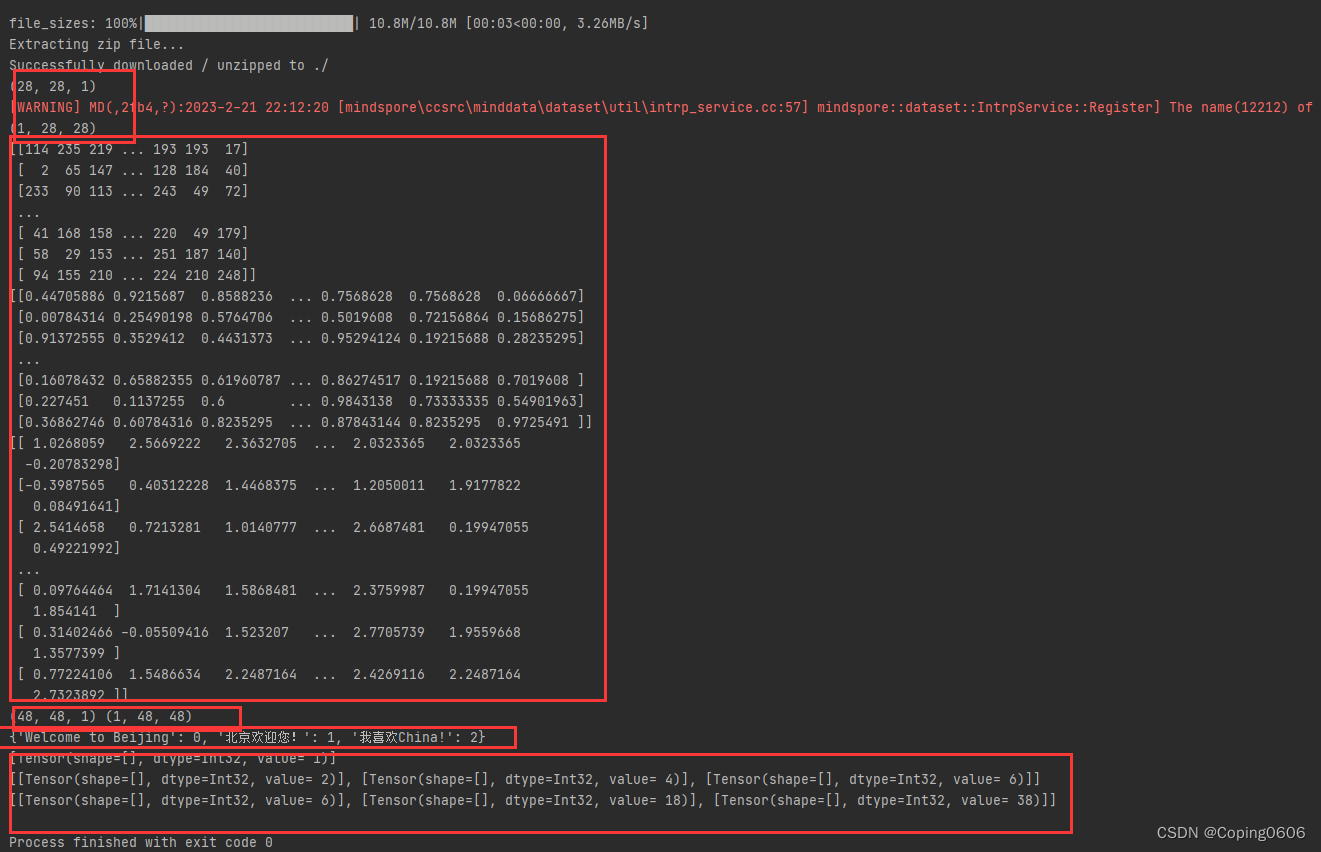Click the '我喜欢China!' dictionary key
Screen dimensions: 1321x852
click(x=400, y=737)
